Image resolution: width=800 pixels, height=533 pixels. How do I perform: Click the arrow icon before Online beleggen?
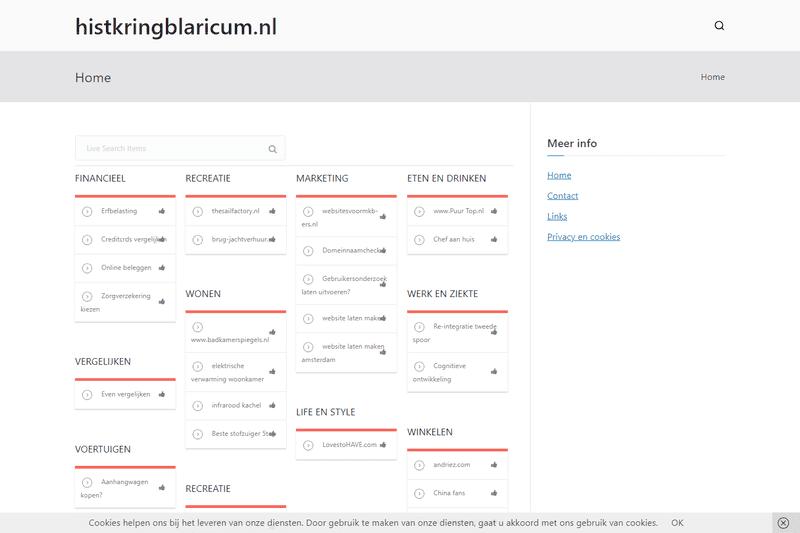pos(87,268)
